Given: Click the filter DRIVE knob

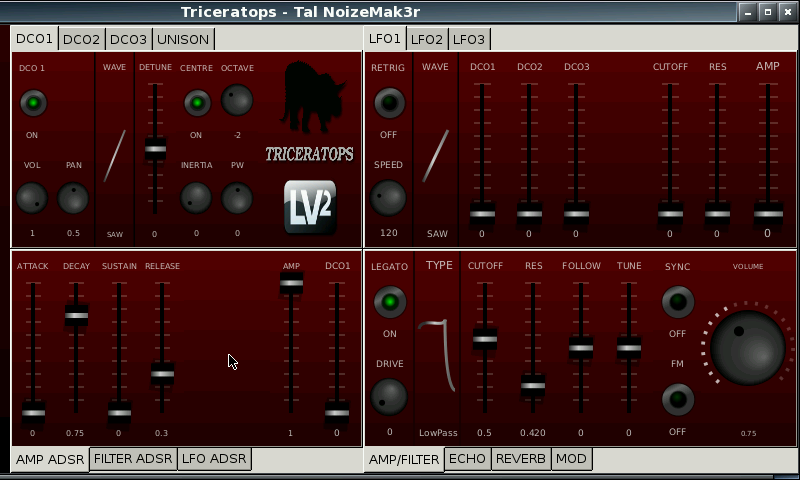Looking at the screenshot, I should point(389,397).
